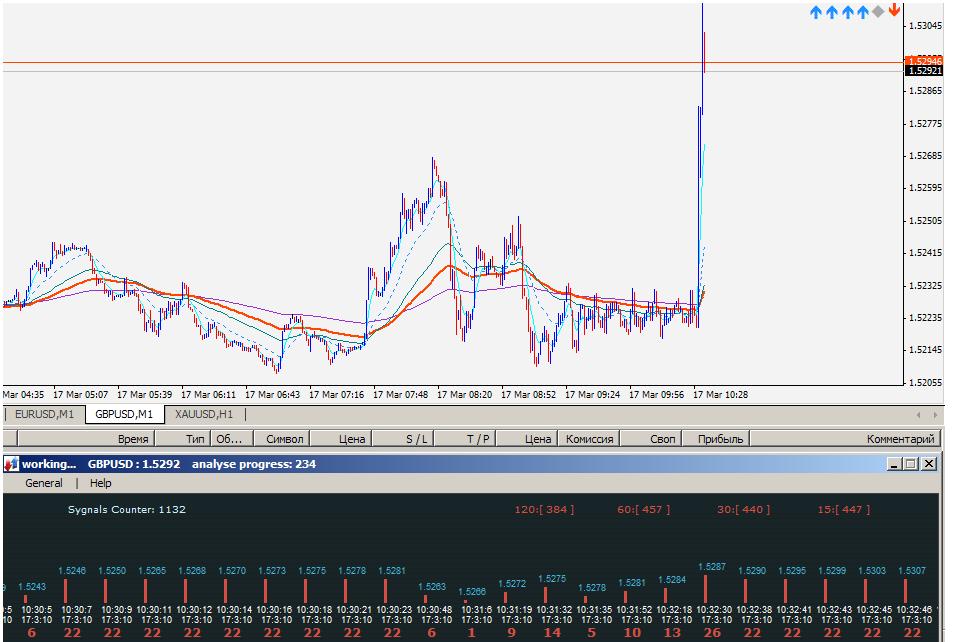The width and height of the screenshot is (957, 642).
Task: Click the 1.53045 price axis label
Action: click(x=925, y=26)
